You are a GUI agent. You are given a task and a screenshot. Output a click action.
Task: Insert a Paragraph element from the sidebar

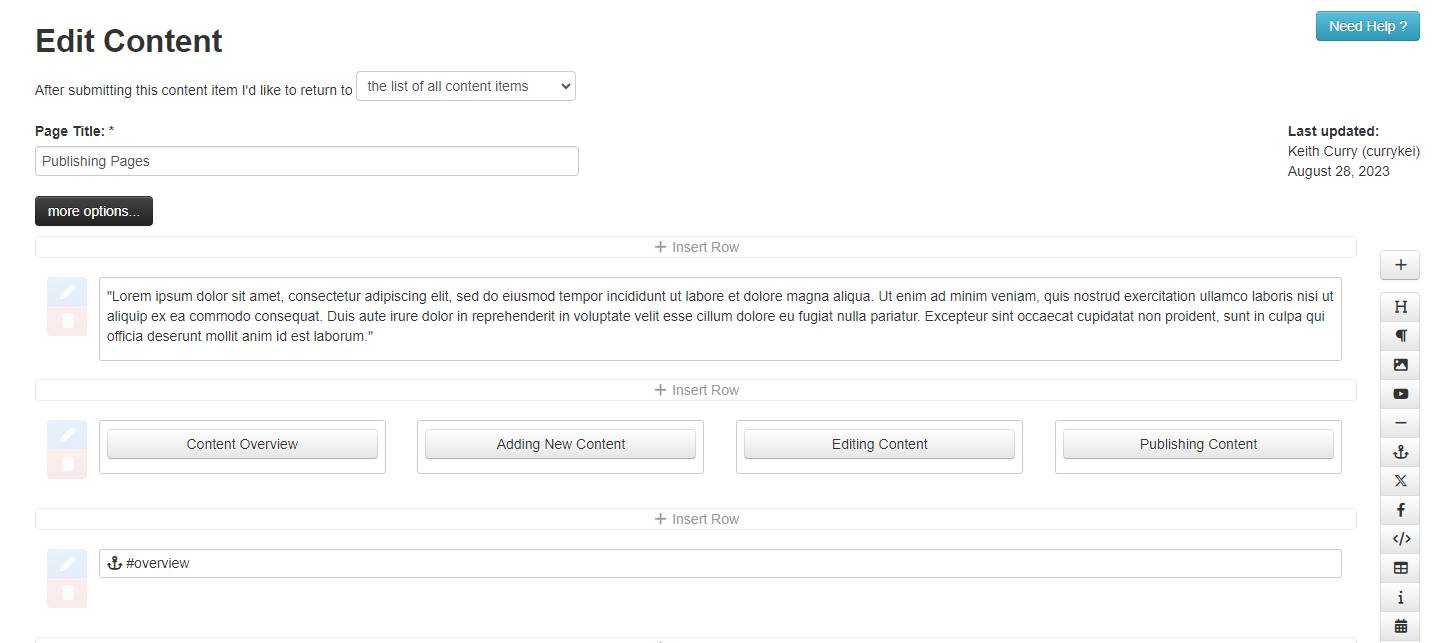click(1399, 335)
